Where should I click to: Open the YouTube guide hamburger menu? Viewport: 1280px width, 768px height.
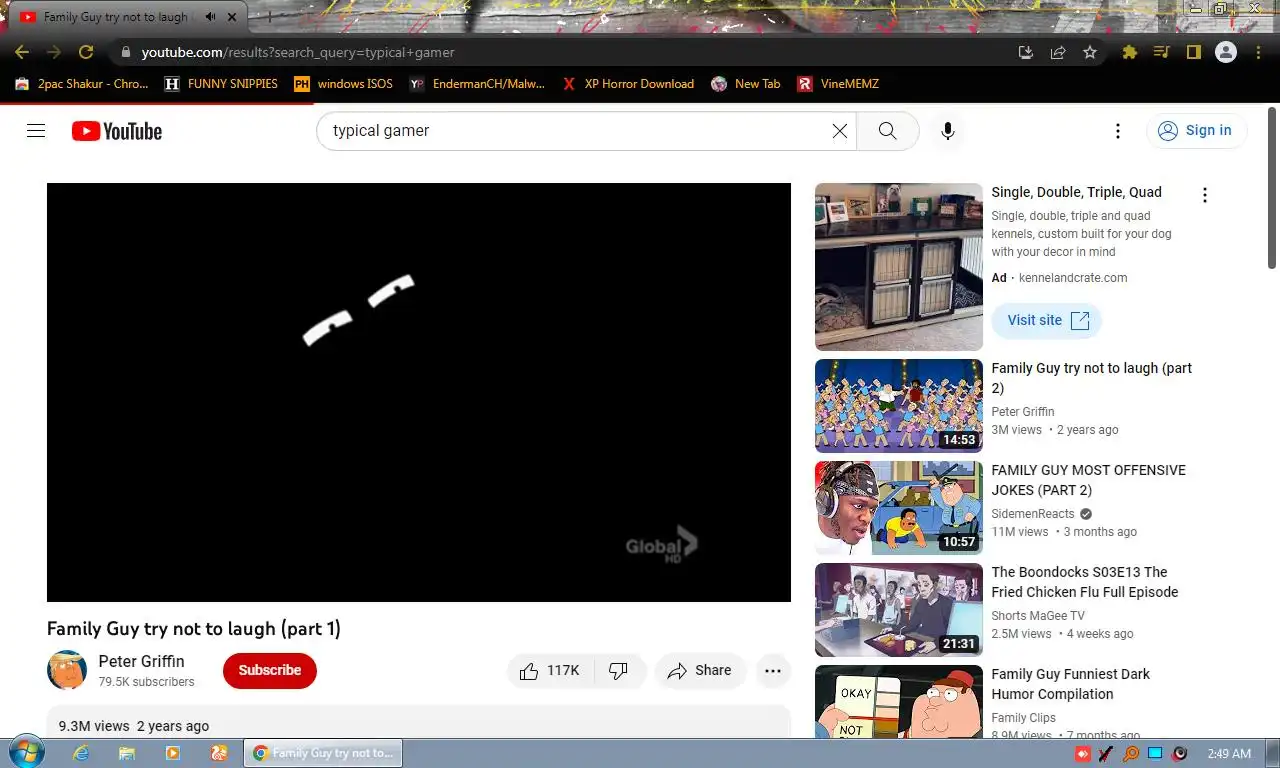tap(36, 131)
